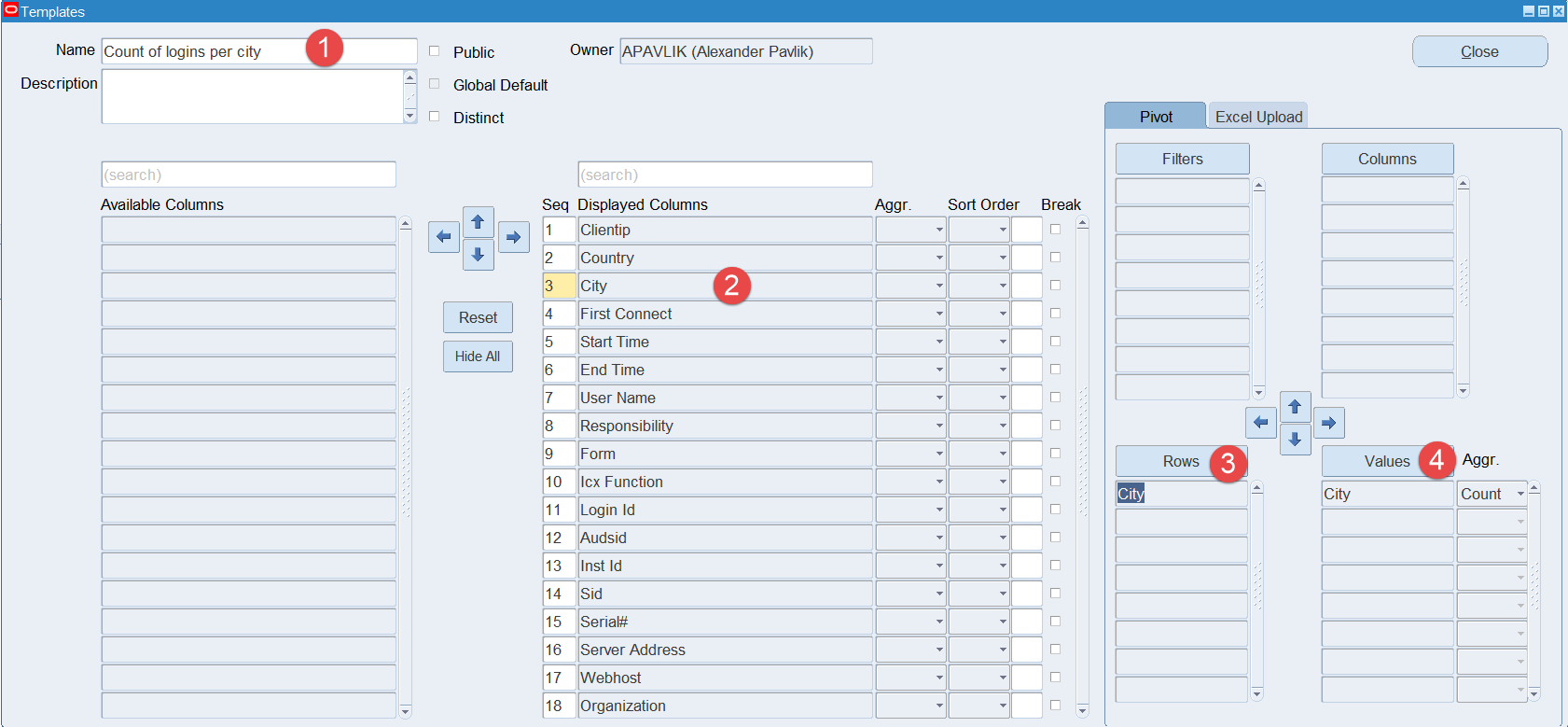Click pivot up arrow button
Screen dimensions: 1568x727
tap(1295, 407)
